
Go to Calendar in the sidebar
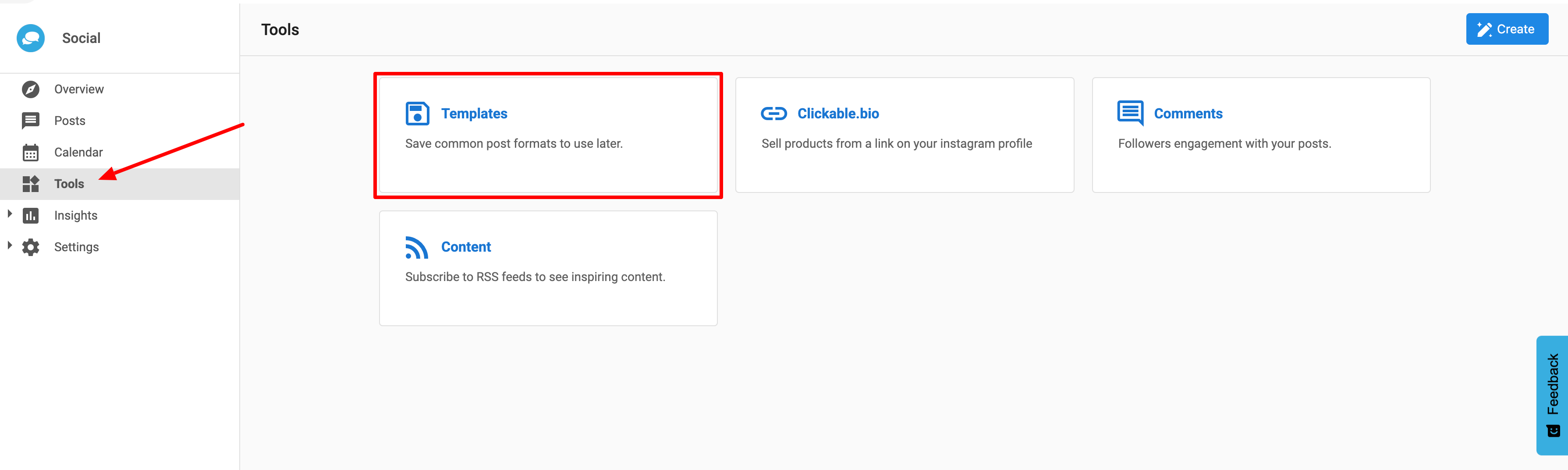pyautogui.click(x=78, y=152)
